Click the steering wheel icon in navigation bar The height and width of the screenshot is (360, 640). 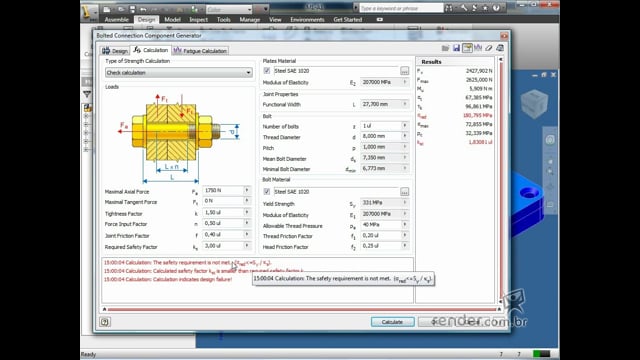(x=550, y=140)
